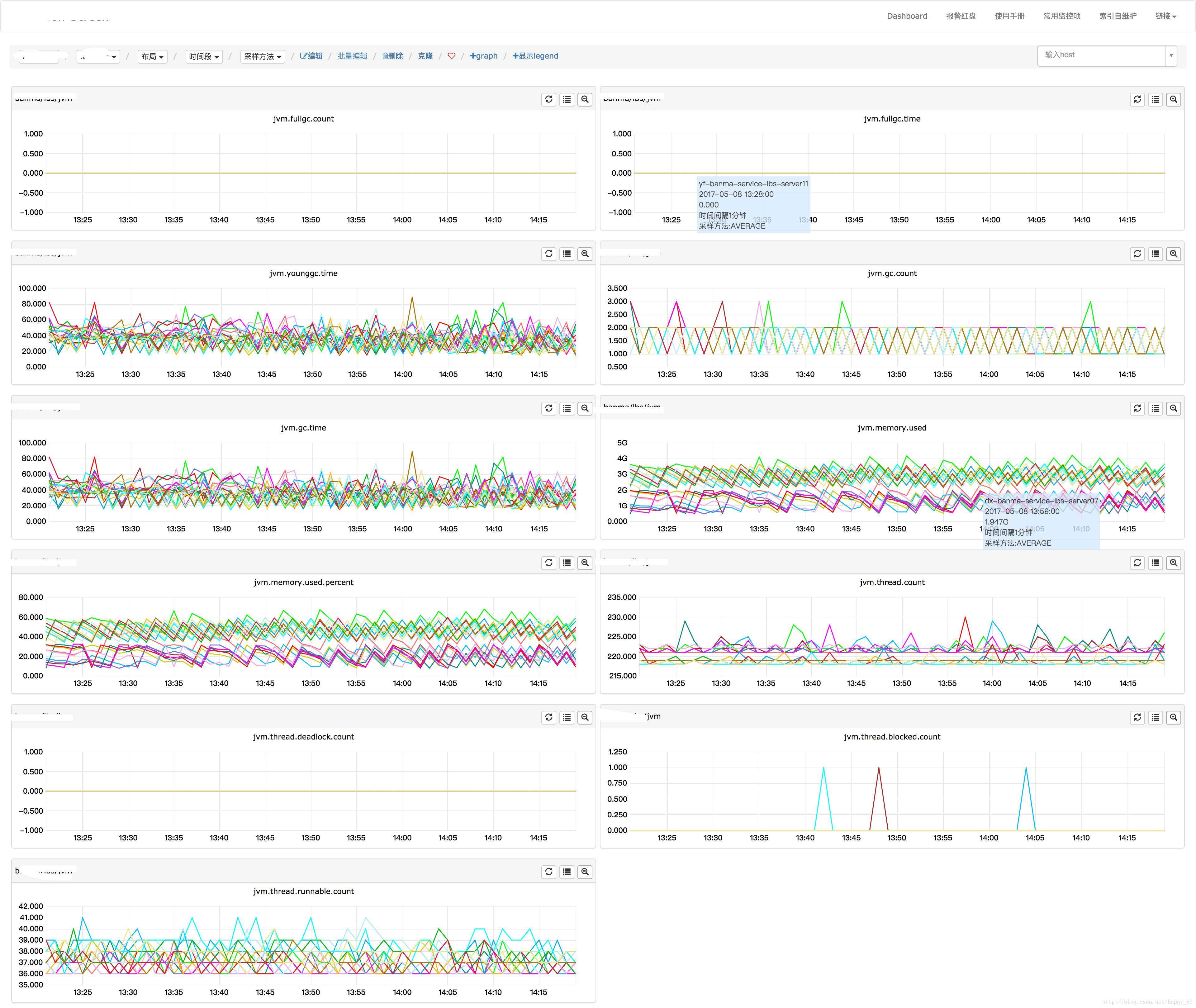The width and height of the screenshot is (1196, 1008).
Task: Open the 布局 layout dropdown
Action: click(x=153, y=57)
